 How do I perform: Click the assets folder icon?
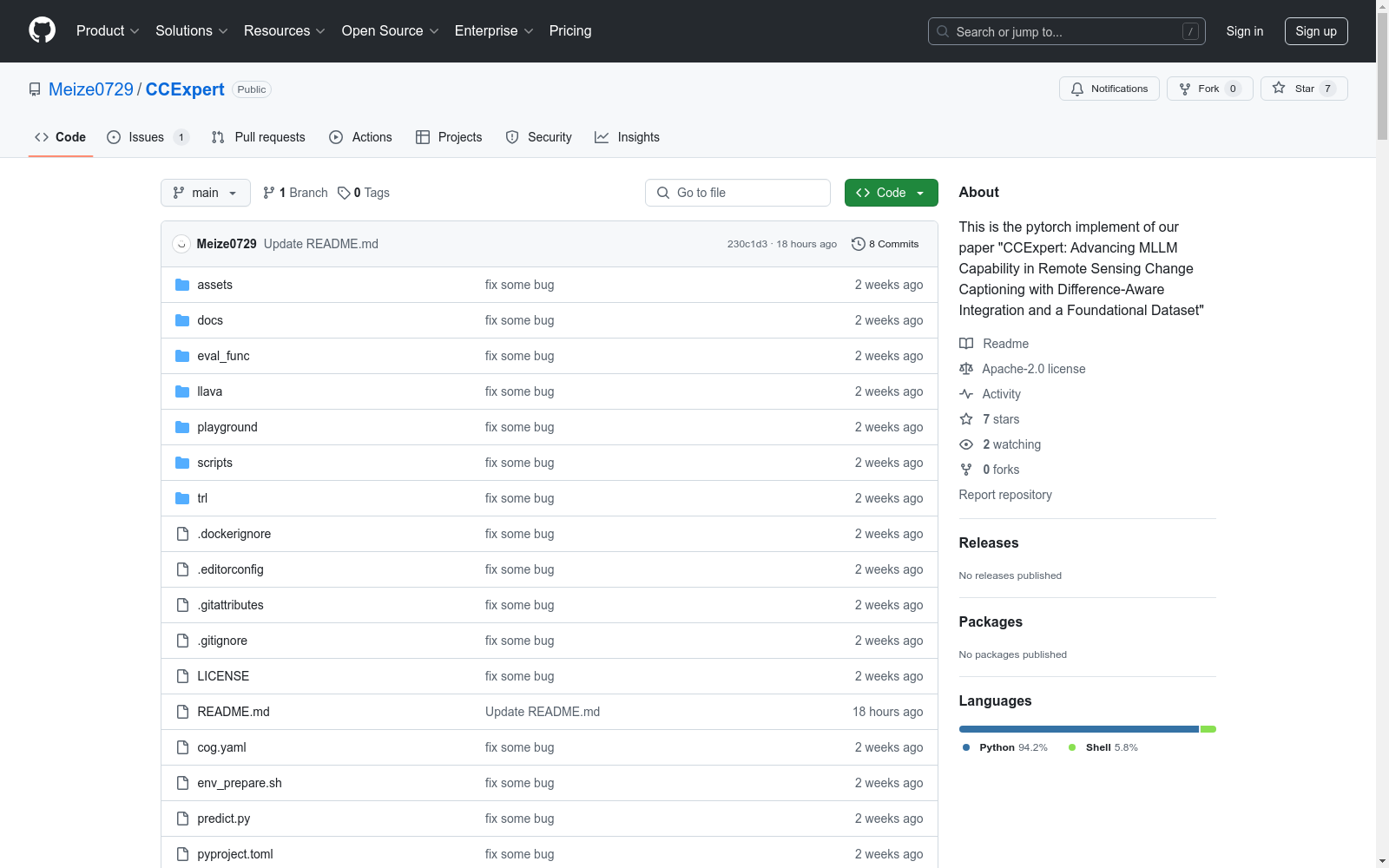[x=182, y=285]
